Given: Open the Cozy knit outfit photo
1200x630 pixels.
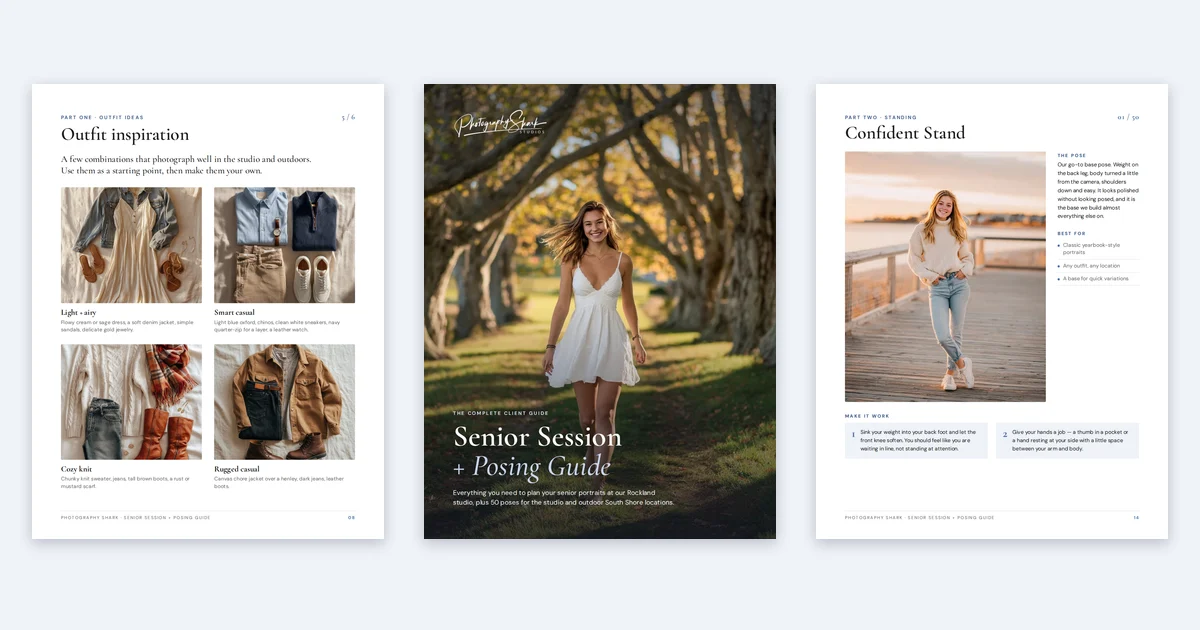Looking at the screenshot, I should coord(131,402).
